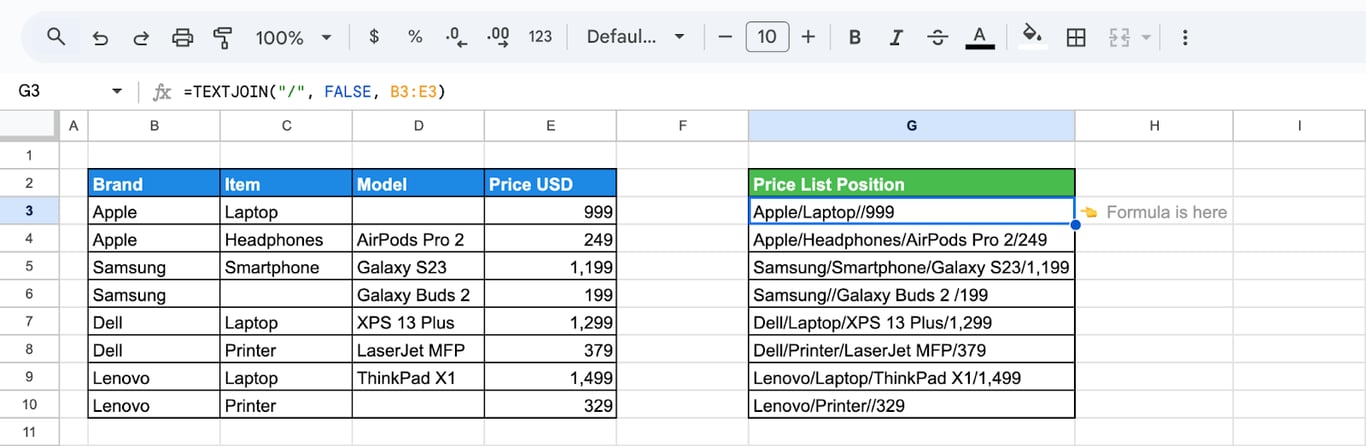Redo the last action
This screenshot has height=446, width=1366.
[x=141, y=37]
